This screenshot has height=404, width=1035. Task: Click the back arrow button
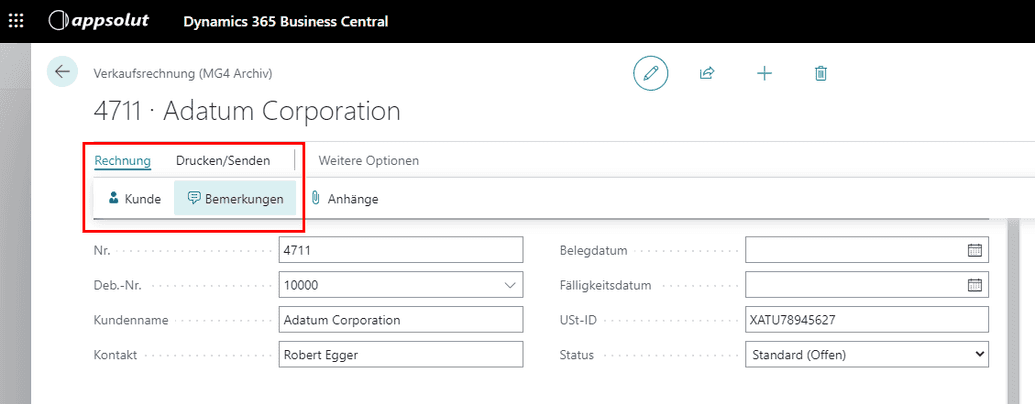click(x=62, y=72)
